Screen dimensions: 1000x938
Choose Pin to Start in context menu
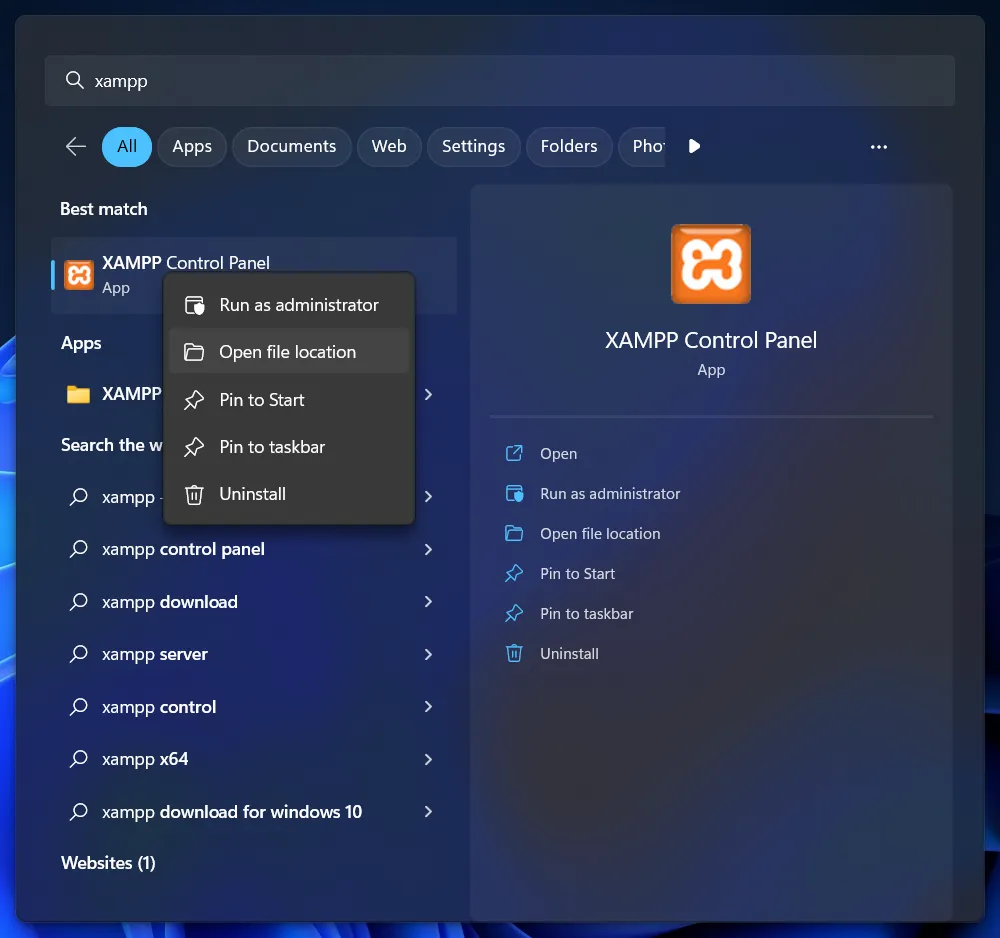pos(289,400)
